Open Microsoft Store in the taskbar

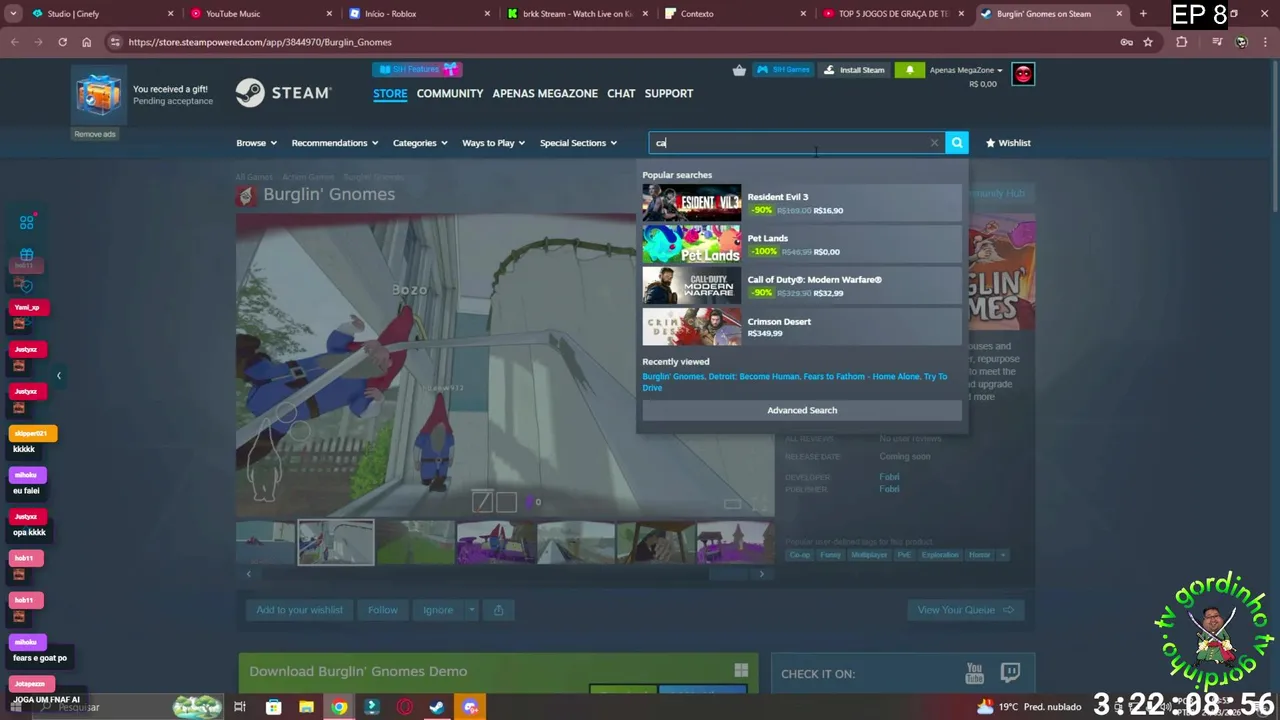[273, 707]
